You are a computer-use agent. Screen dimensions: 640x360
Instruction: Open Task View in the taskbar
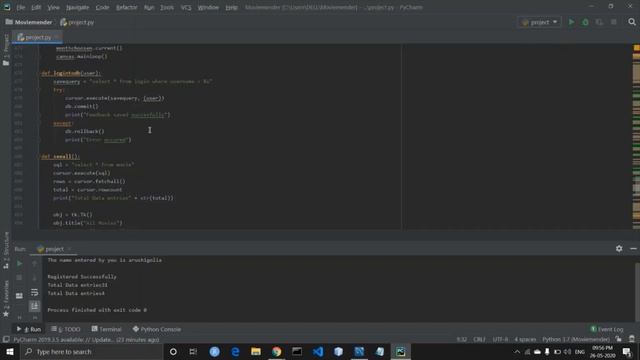pyautogui.click(x=193, y=352)
